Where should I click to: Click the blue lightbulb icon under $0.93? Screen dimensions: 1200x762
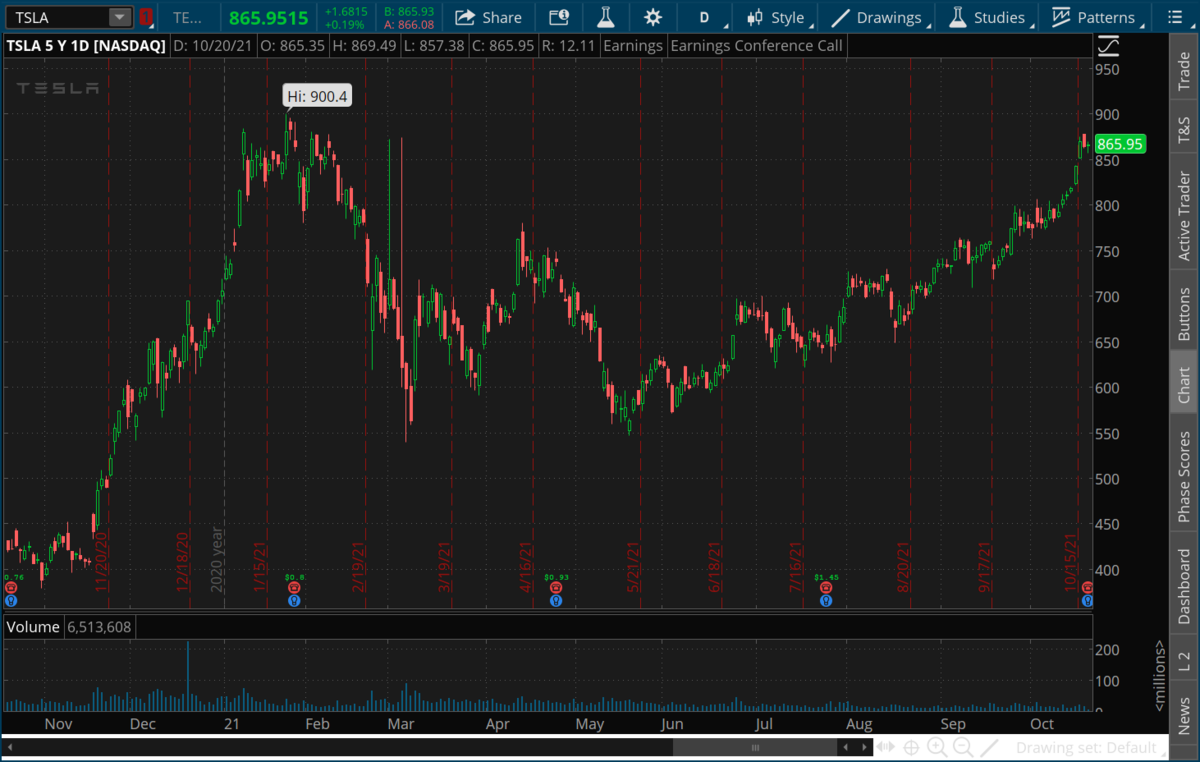556,601
